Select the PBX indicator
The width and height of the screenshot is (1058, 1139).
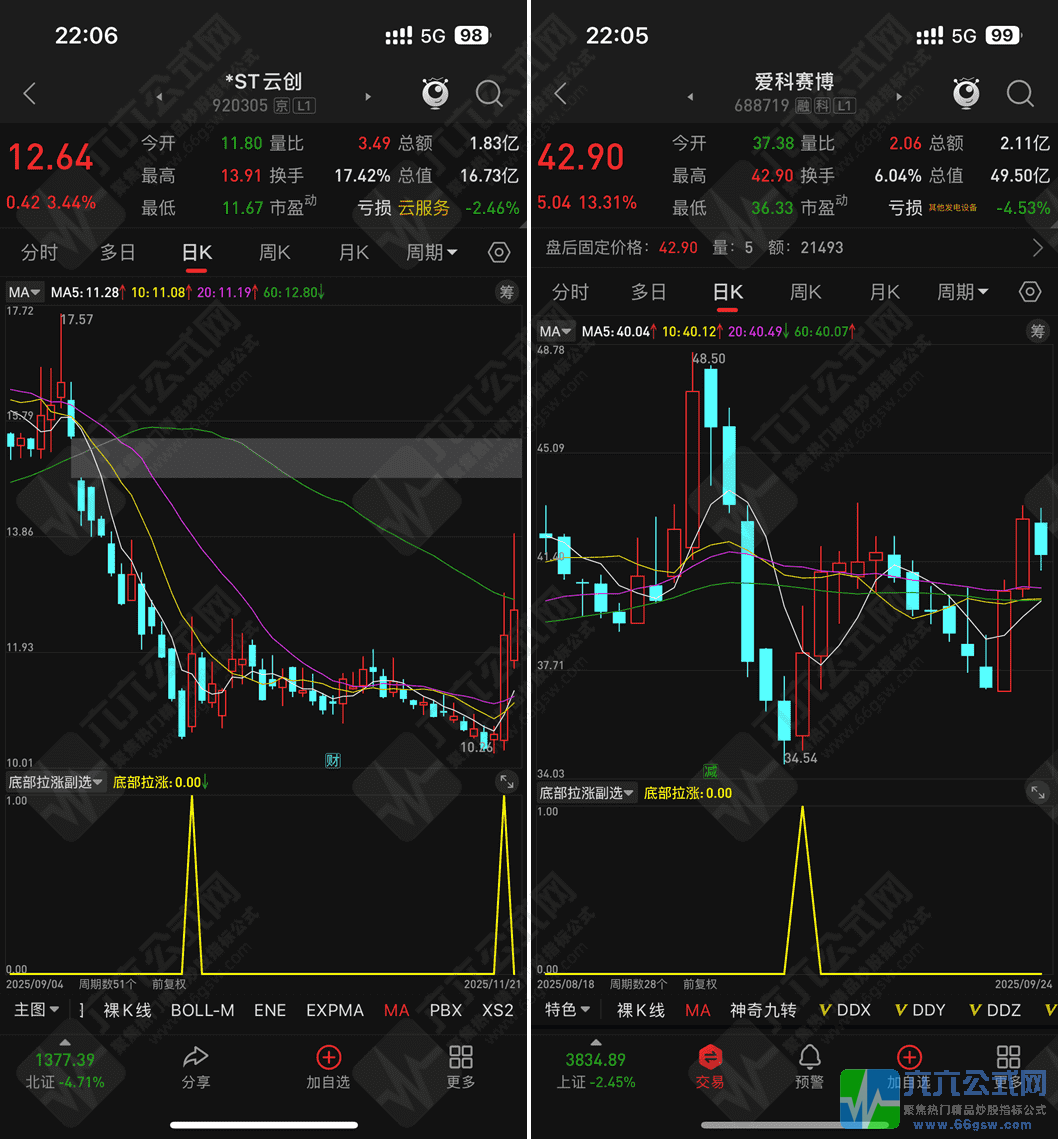(445, 1010)
